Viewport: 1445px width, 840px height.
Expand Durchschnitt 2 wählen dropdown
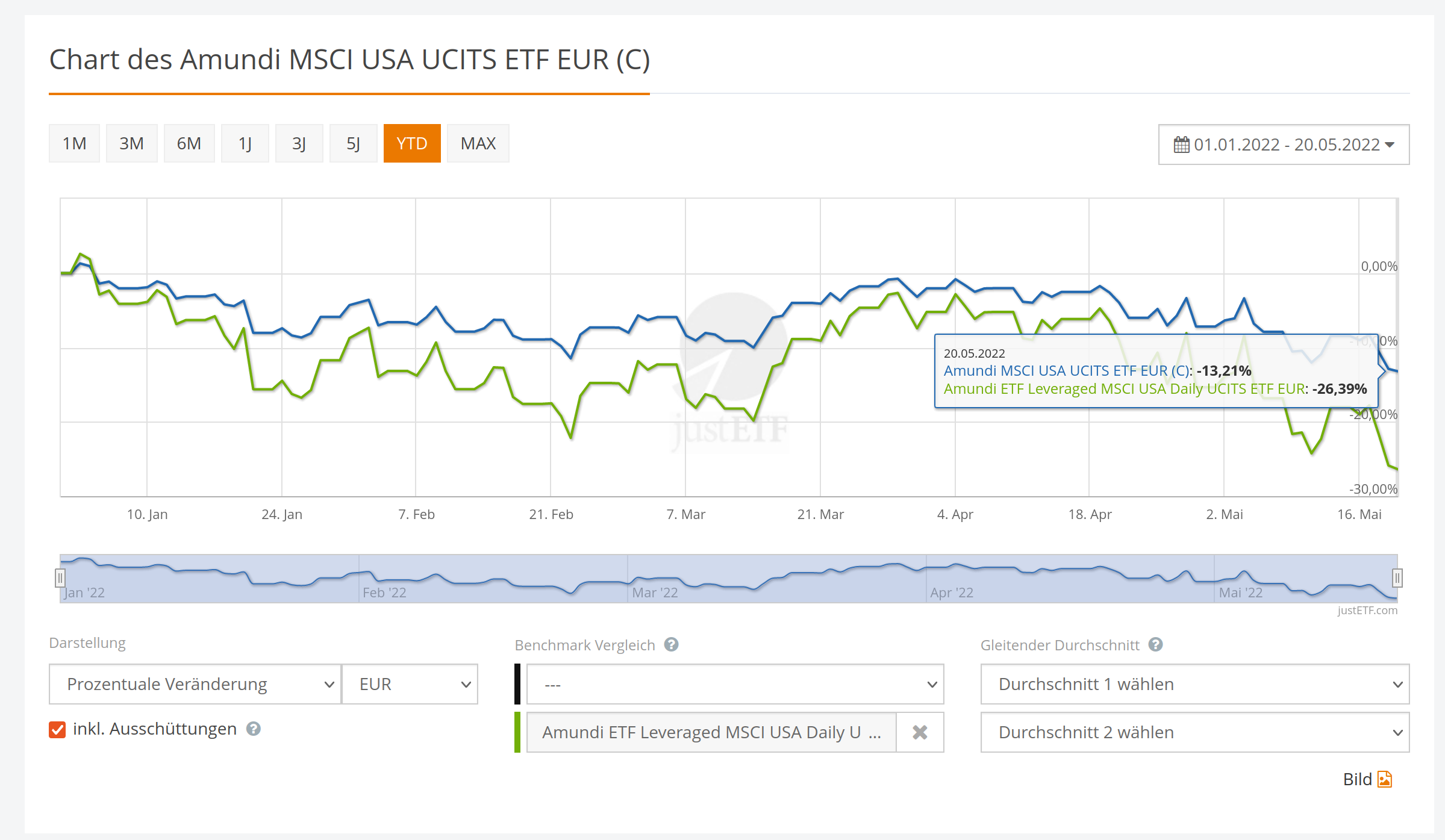[1194, 732]
